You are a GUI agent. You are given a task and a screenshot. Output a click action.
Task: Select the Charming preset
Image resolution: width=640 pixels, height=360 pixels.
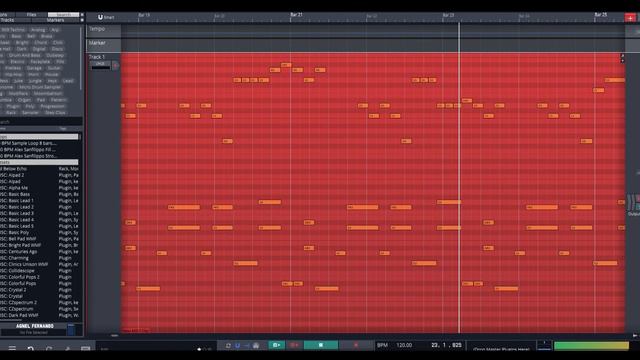39,258
